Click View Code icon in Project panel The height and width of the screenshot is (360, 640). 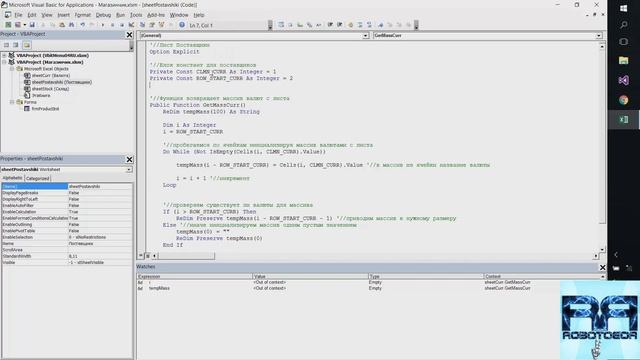click(x=6, y=45)
